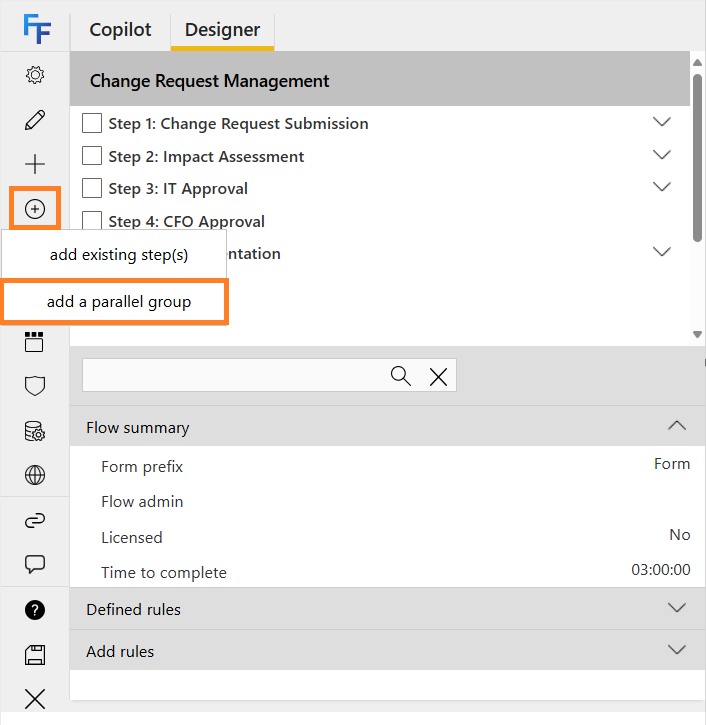This screenshot has height=725, width=706.
Task: Select the Designer tab
Action: tap(222, 30)
